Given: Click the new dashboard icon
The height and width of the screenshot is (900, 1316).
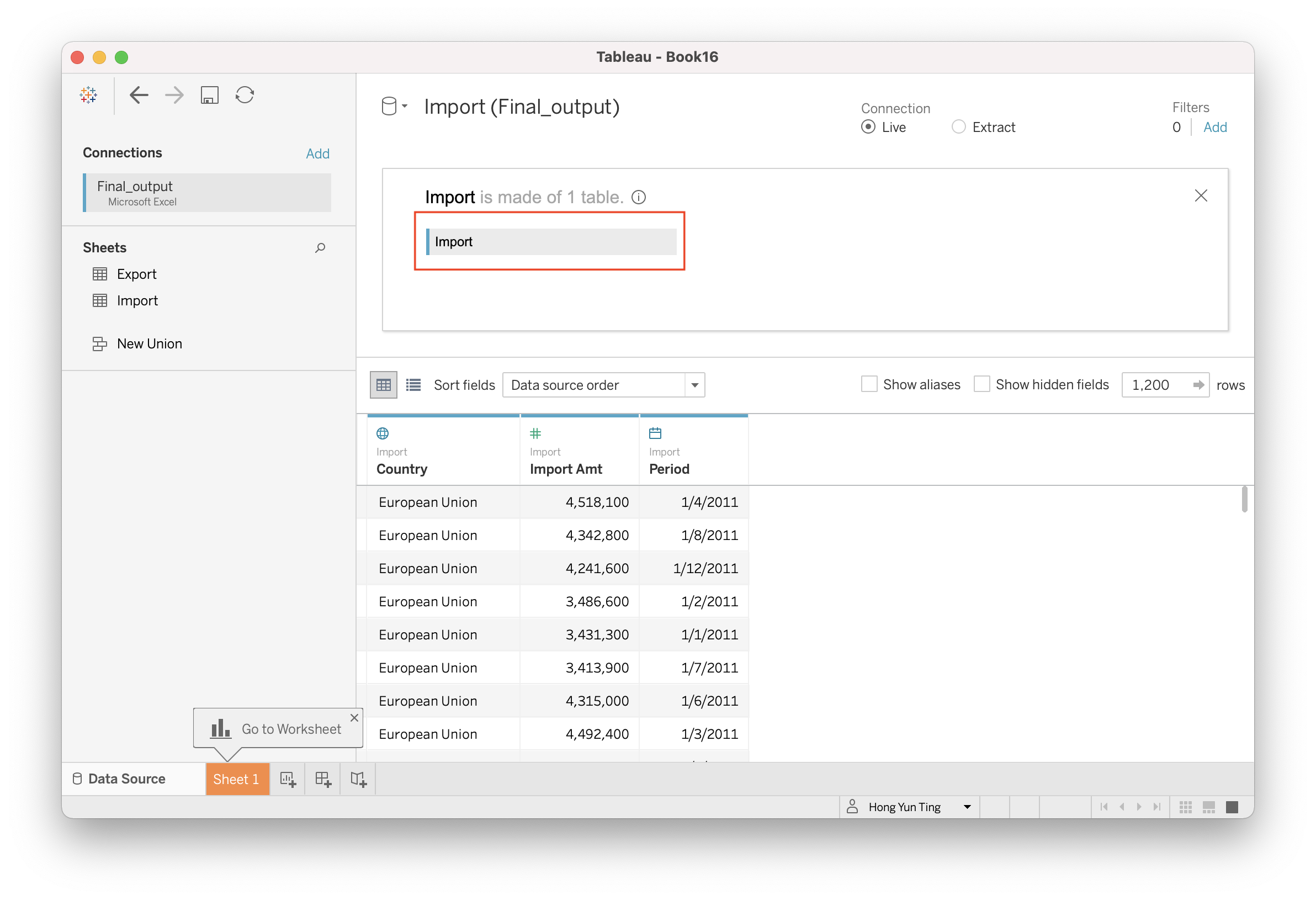Looking at the screenshot, I should [x=323, y=780].
